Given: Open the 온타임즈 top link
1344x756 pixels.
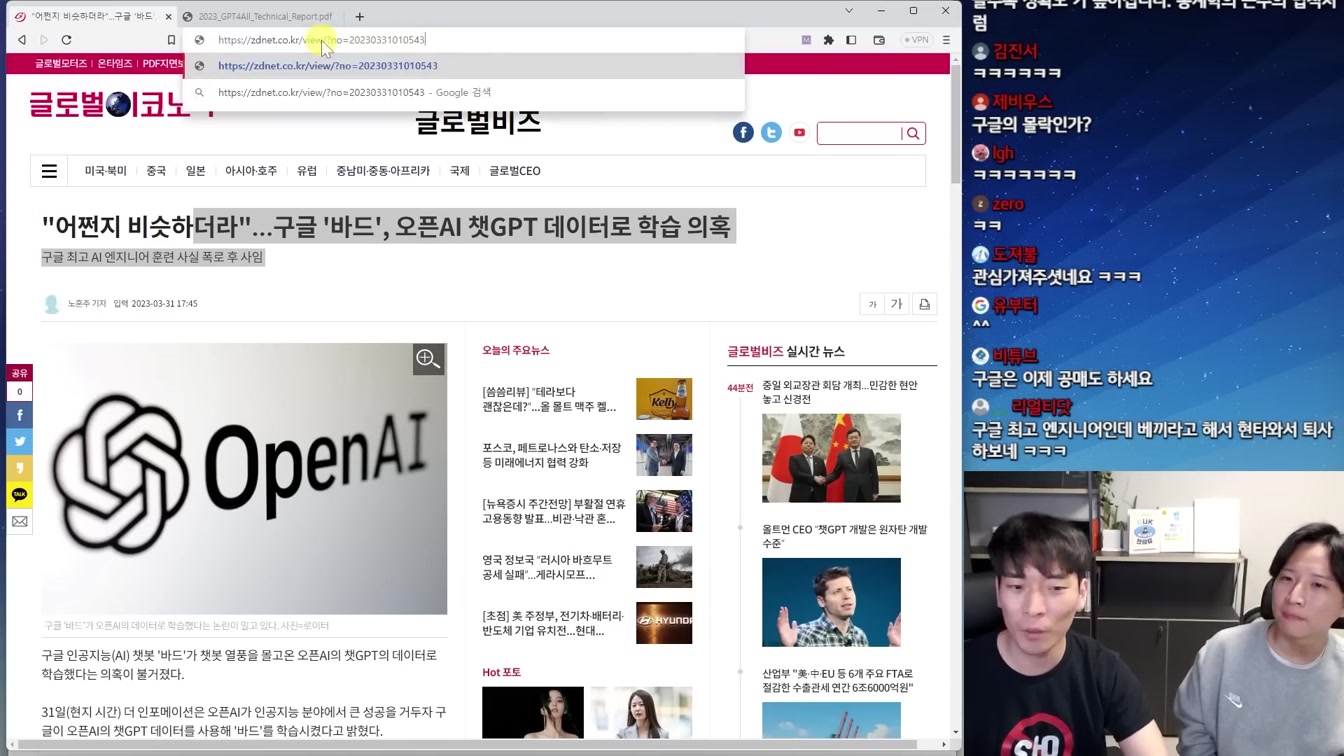Looking at the screenshot, I should pyautogui.click(x=115, y=63).
